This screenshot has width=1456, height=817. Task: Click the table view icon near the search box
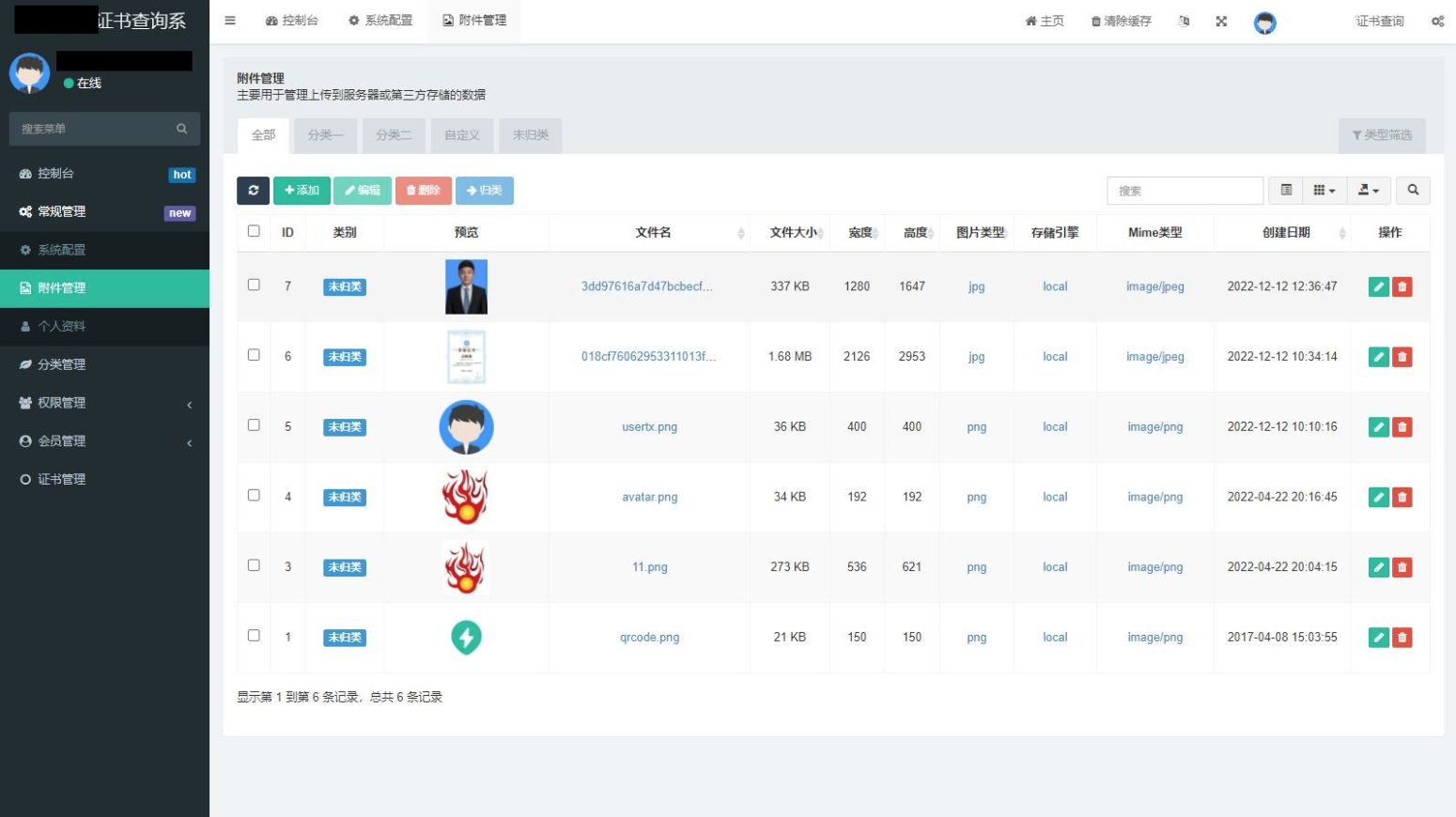(1286, 191)
